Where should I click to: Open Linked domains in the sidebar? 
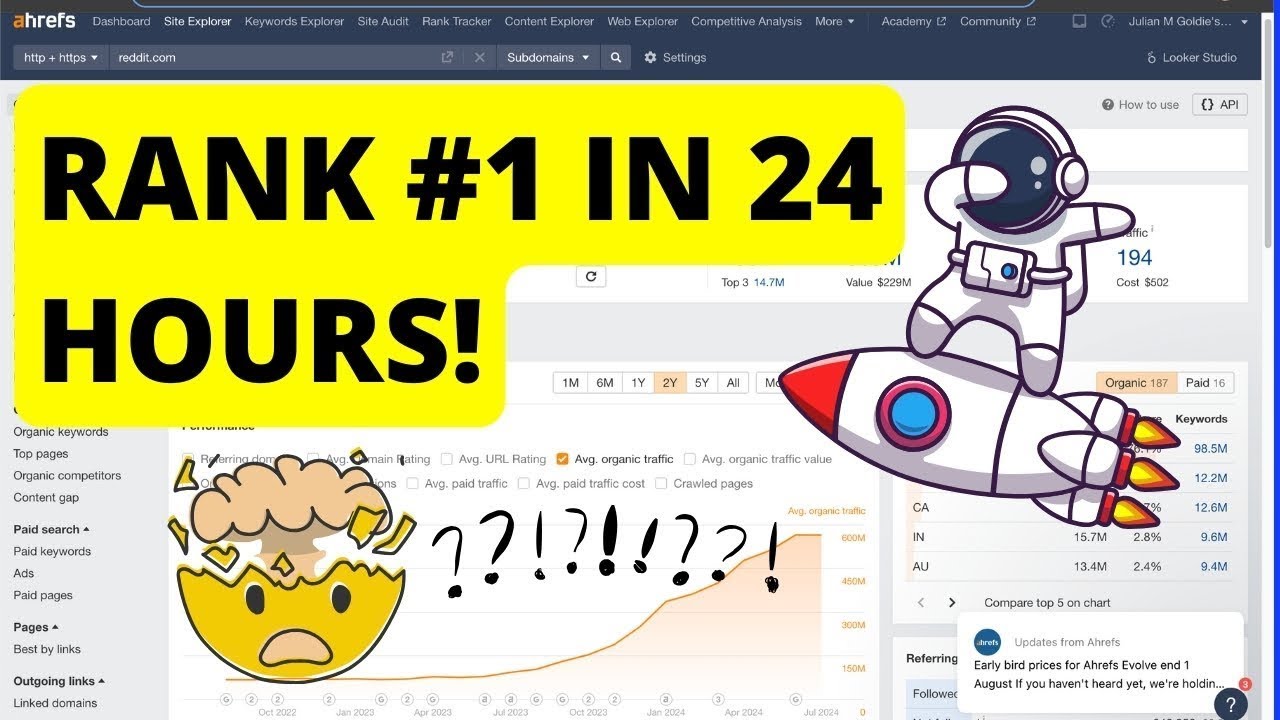point(55,703)
